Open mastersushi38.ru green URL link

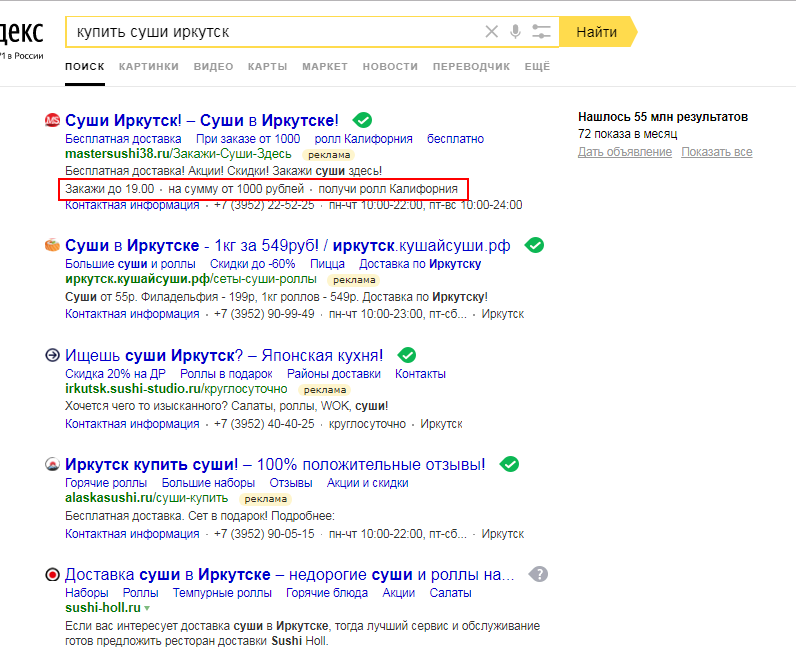[x=178, y=154]
